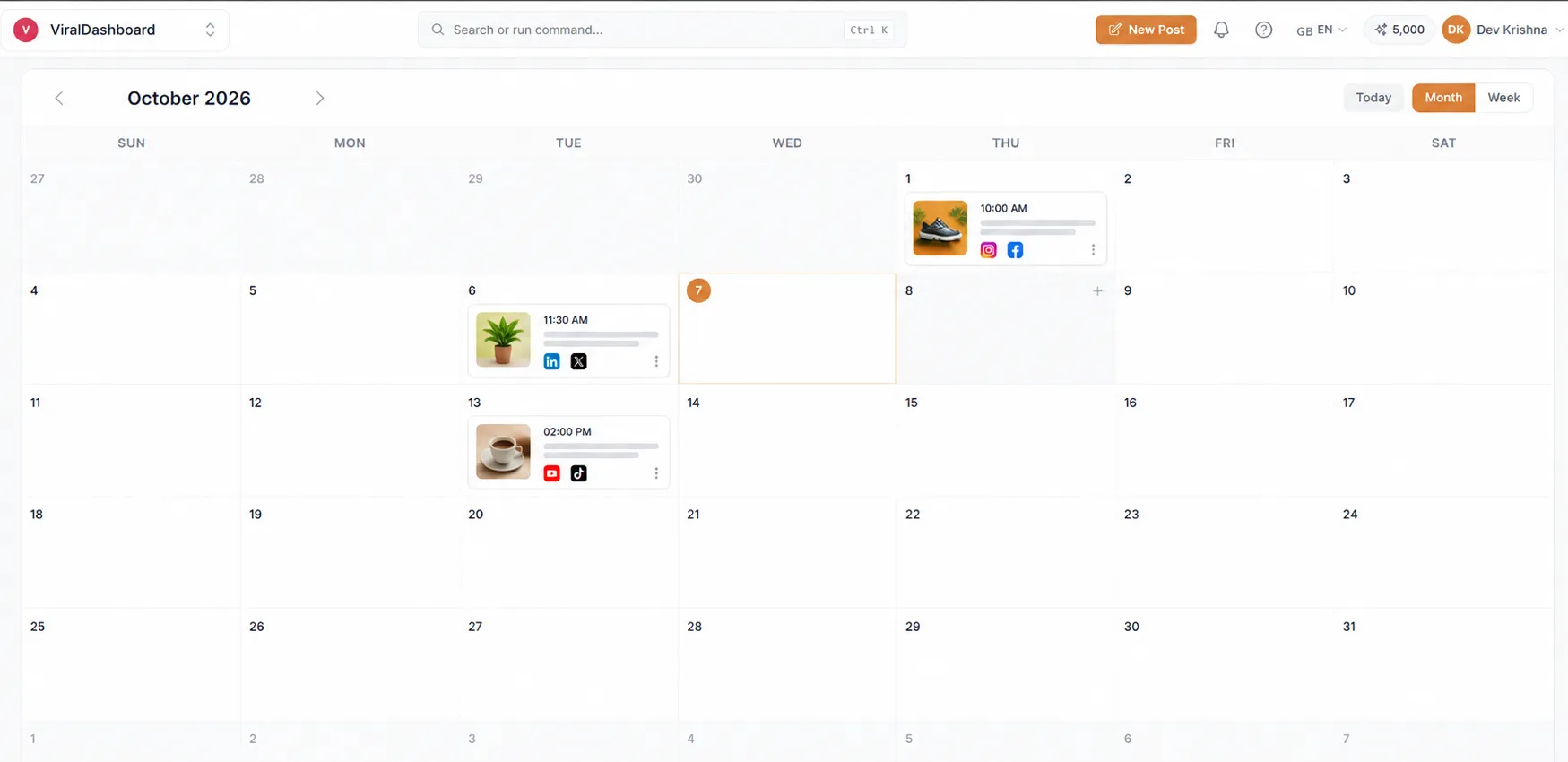Jump to Today
Screen dimensions: 1568x762
[x=1373, y=98]
